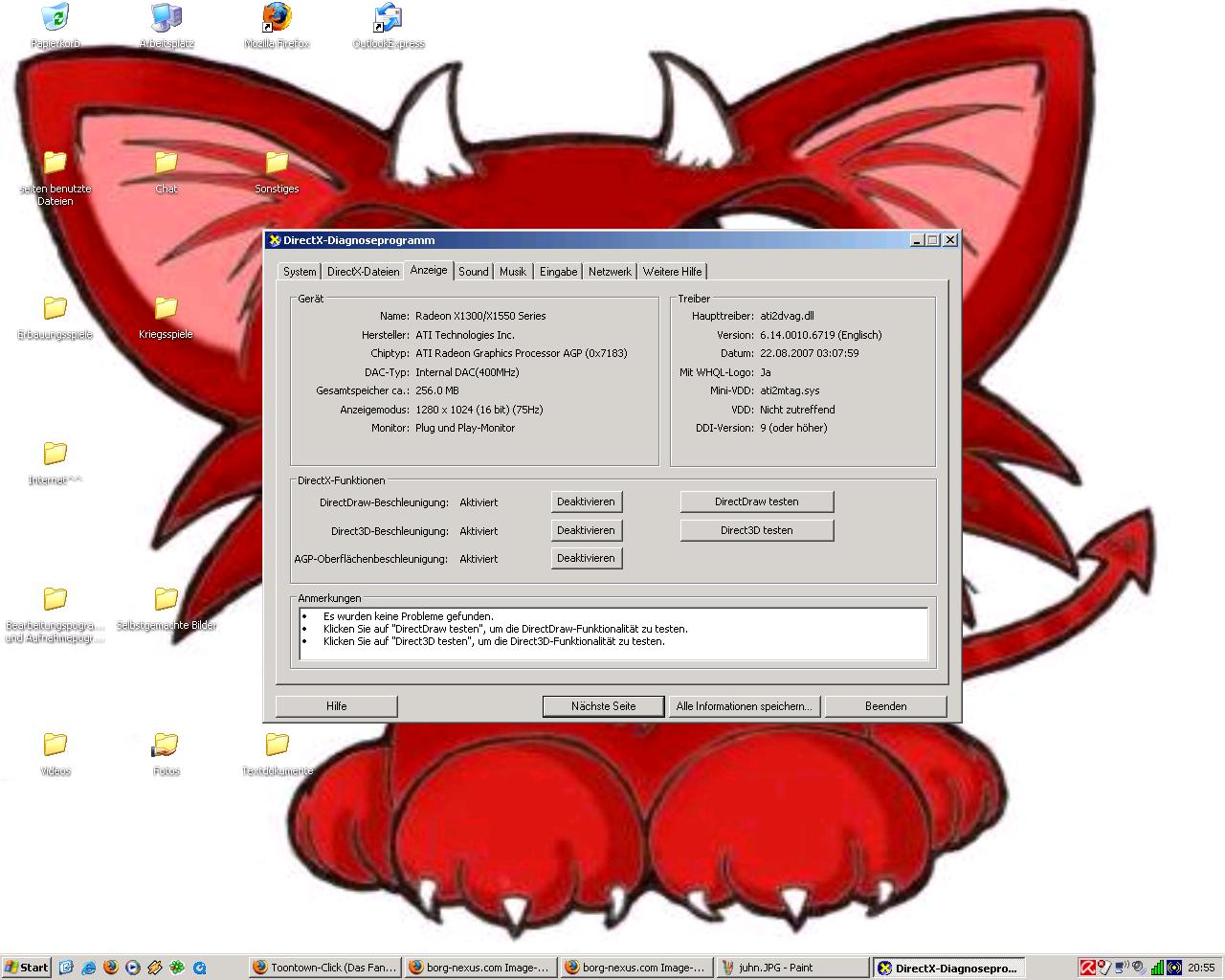Image resolution: width=1225 pixels, height=980 pixels.
Task: Open the Weitere Hilfe tab
Action: [673, 272]
